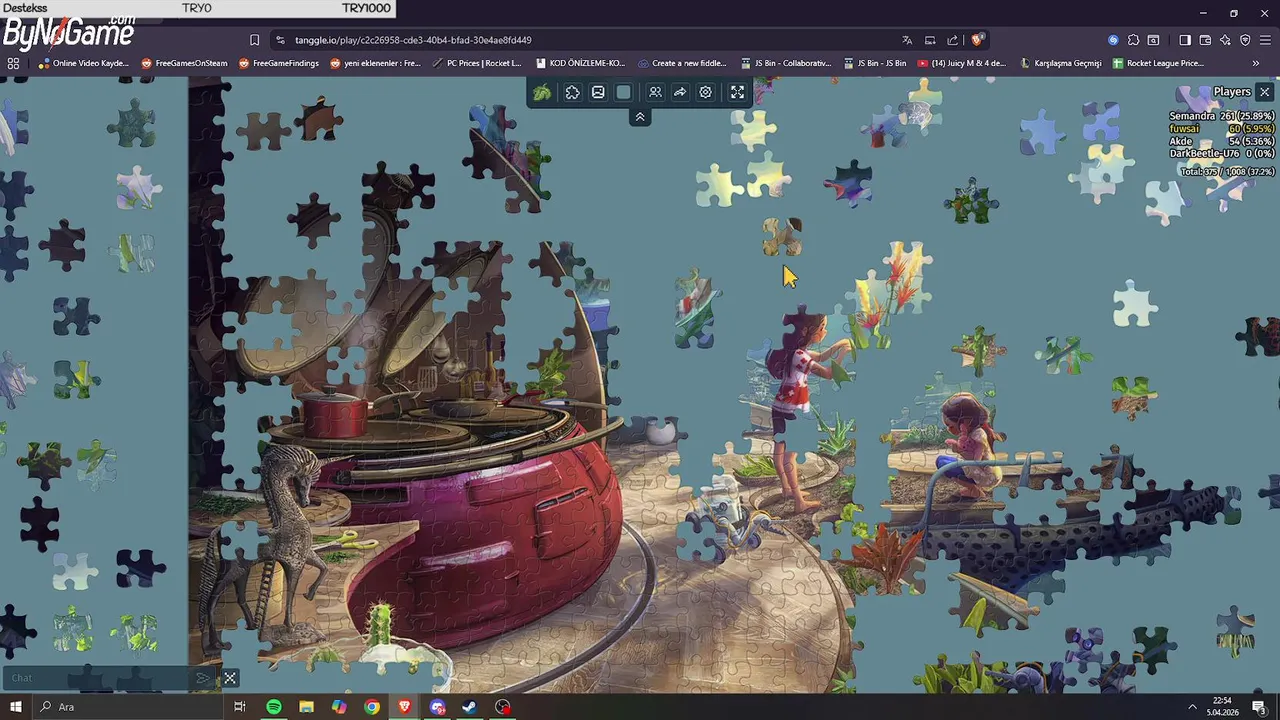This screenshot has height=720, width=1280.
Task: Focus the Chat input field
Action: (98, 678)
